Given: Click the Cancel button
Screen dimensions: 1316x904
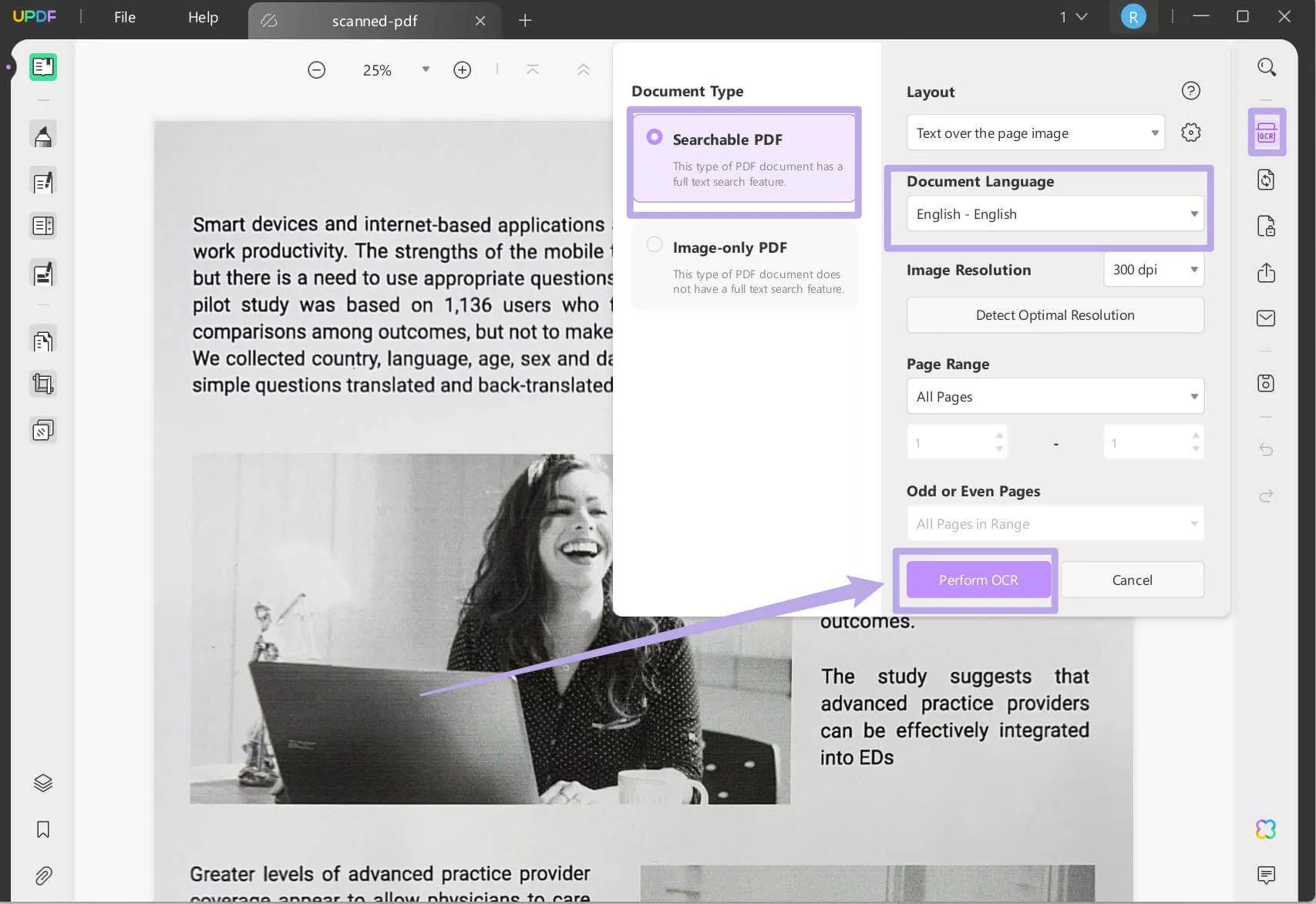Looking at the screenshot, I should point(1133,580).
